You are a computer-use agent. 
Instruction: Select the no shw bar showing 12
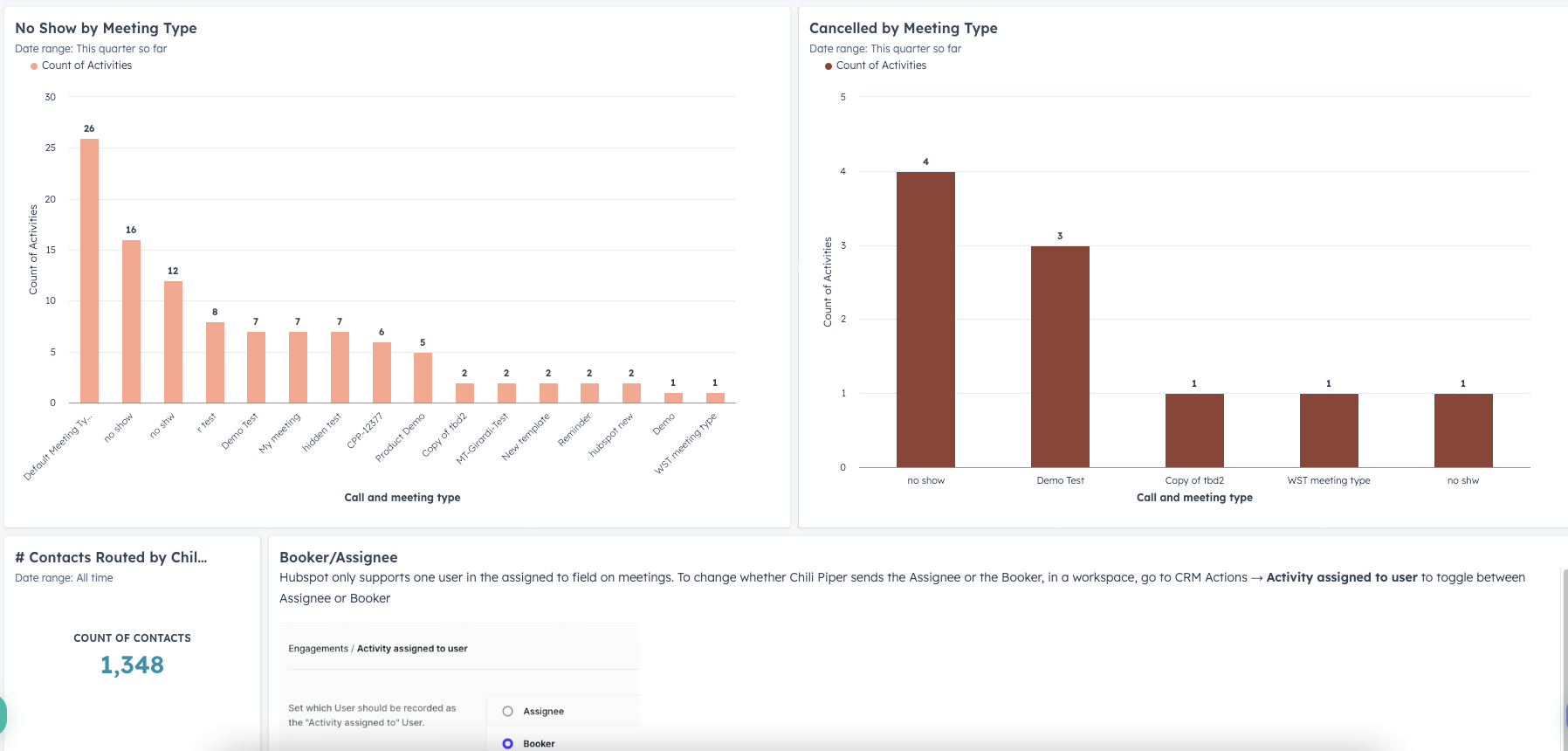(173, 341)
